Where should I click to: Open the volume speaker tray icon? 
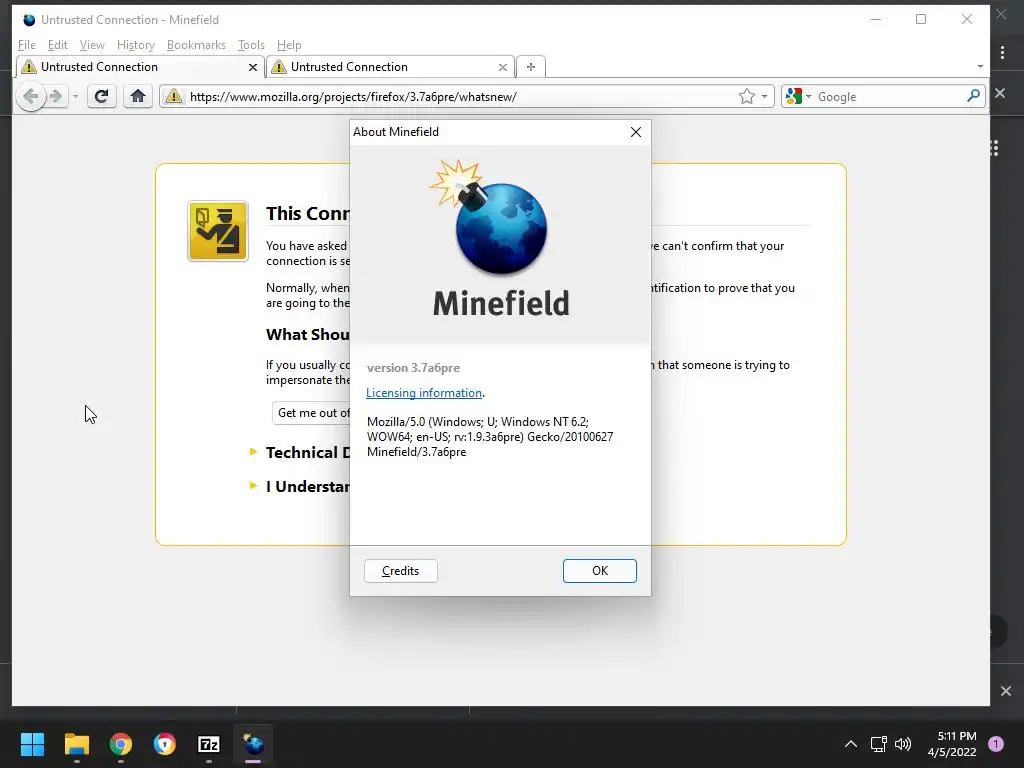coord(903,744)
